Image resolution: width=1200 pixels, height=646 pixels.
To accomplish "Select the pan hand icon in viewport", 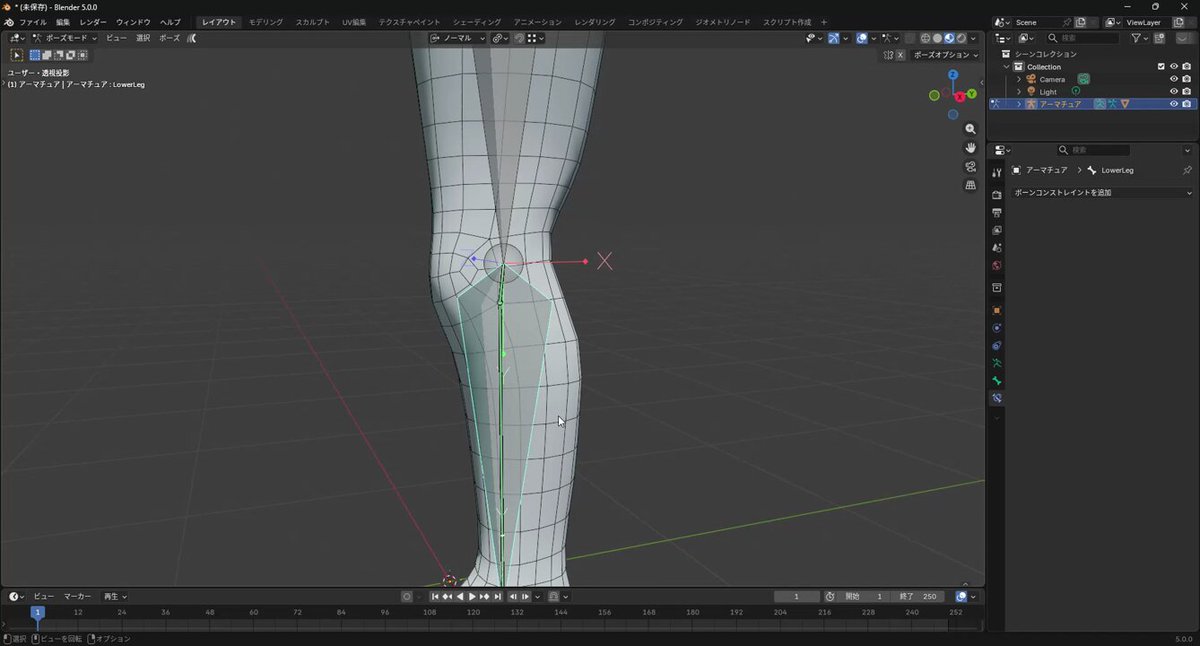I will click(x=970, y=148).
